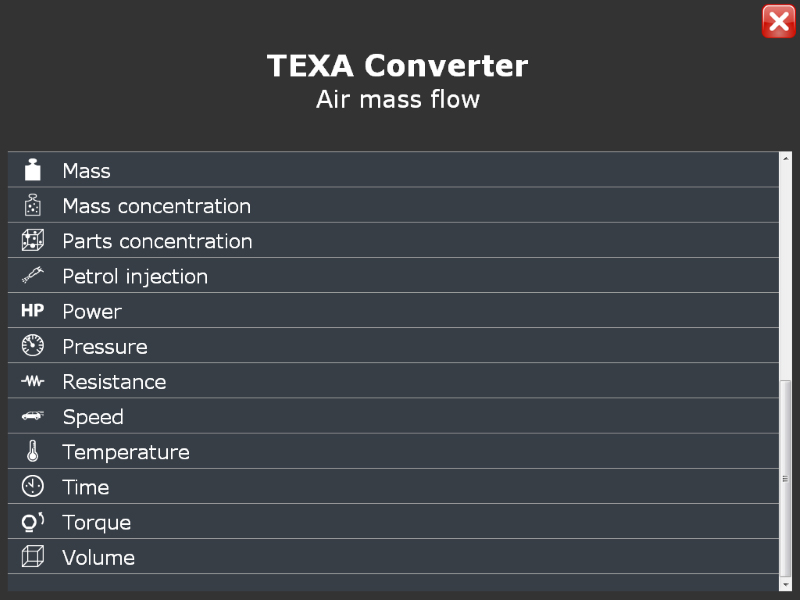Select the clock icon next to Time
Viewport: 800px width, 600px height.
[x=33, y=486]
